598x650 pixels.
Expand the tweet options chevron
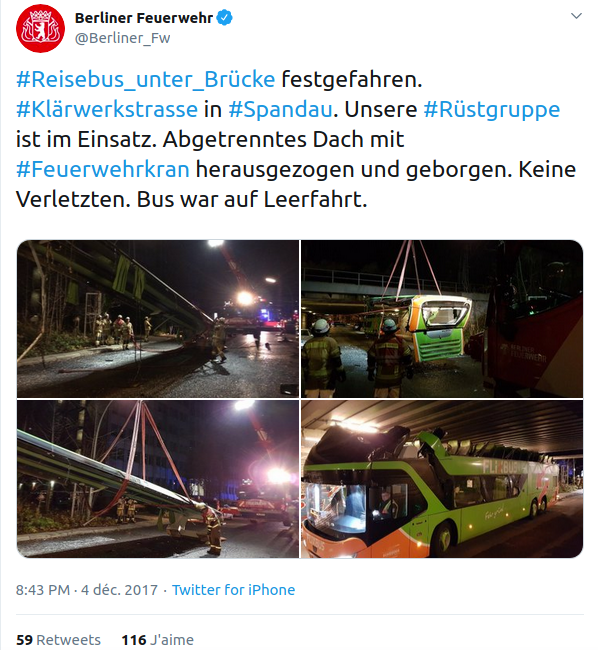(576, 16)
